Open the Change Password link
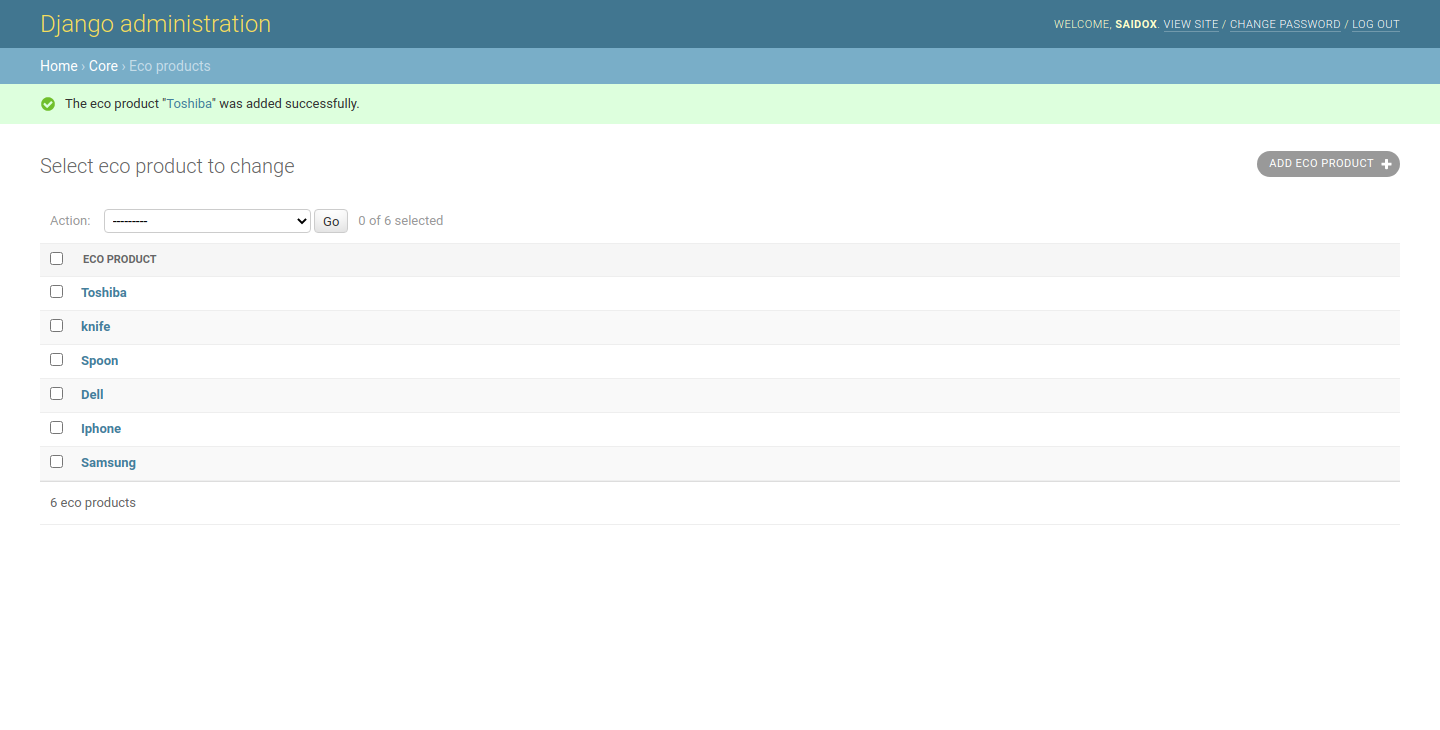 pyautogui.click(x=1285, y=24)
